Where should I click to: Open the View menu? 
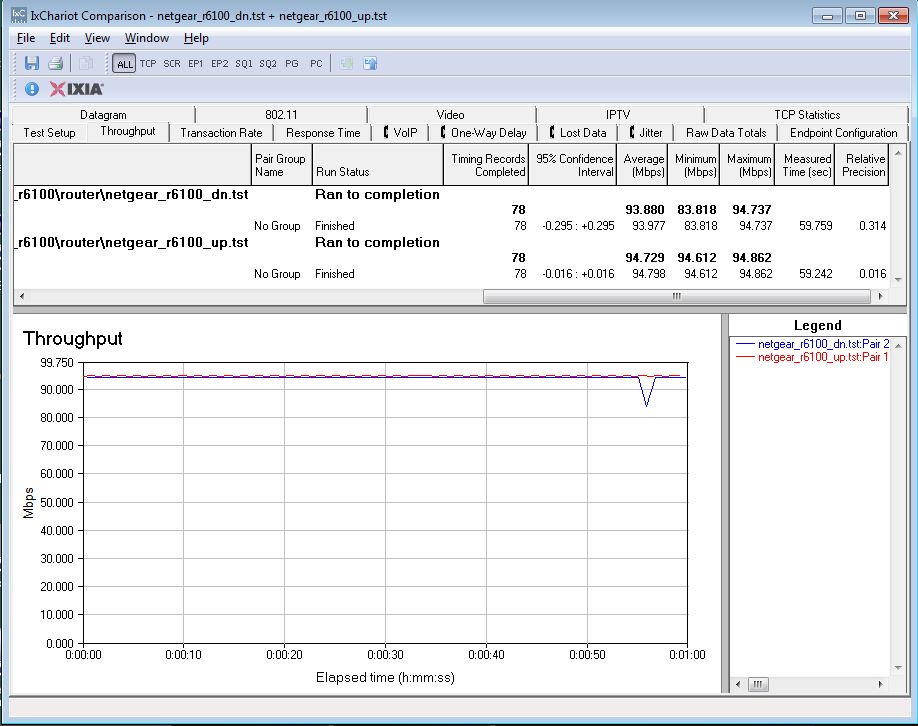click(97, 38)
